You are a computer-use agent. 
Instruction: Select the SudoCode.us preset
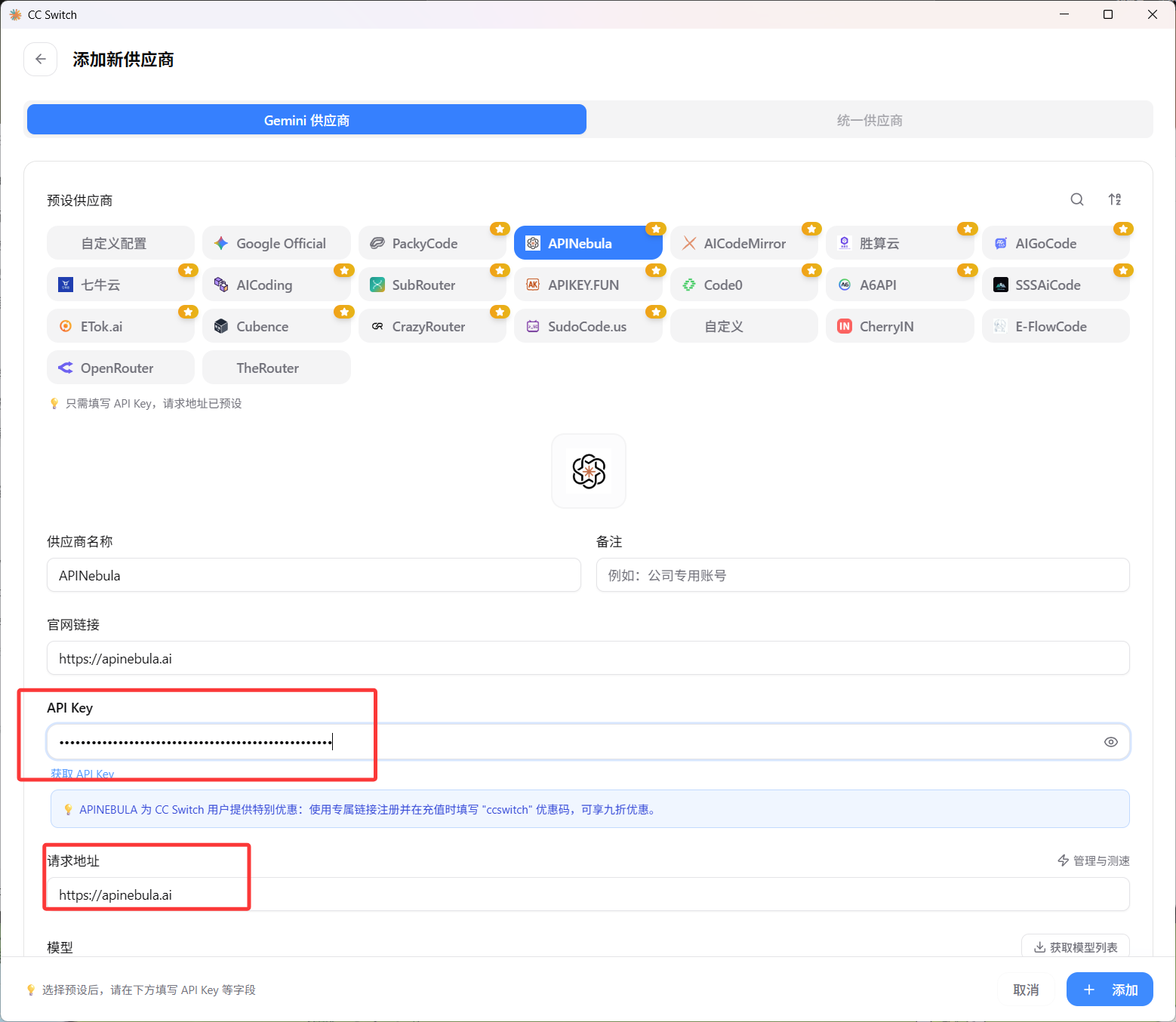(x=588, y=326)
